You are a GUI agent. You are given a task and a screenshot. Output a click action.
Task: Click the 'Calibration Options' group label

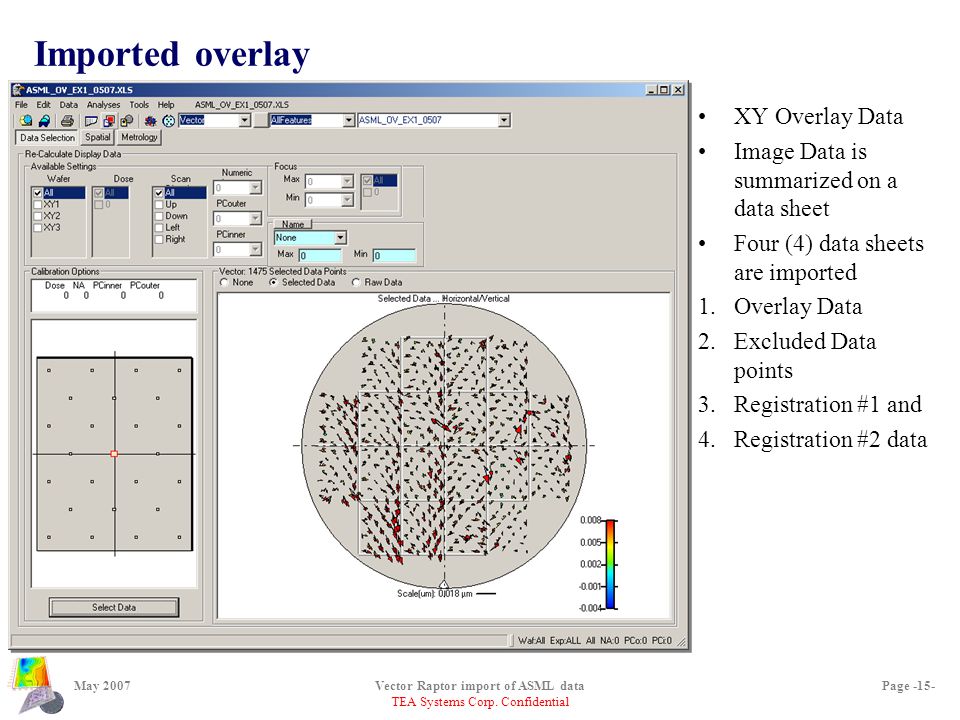pyautogui.click(x=65, y=271)
